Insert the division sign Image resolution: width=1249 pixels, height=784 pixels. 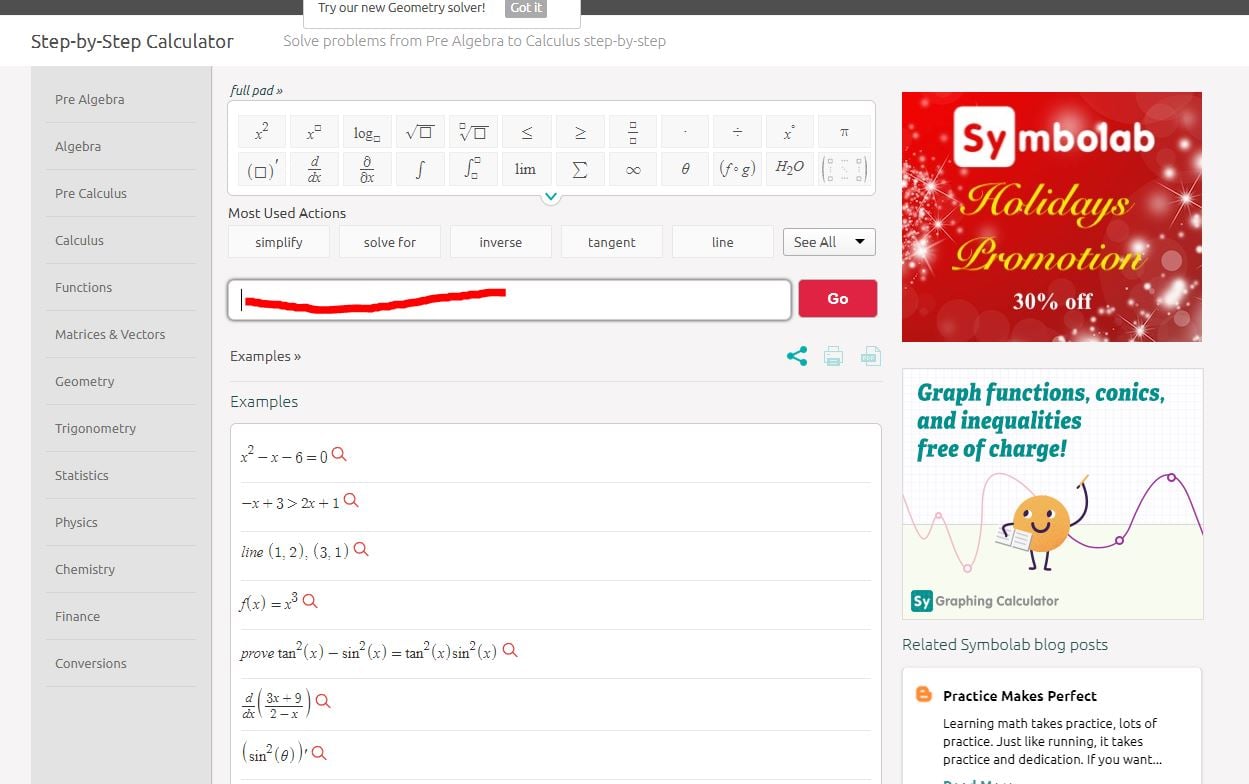[737, 132]
